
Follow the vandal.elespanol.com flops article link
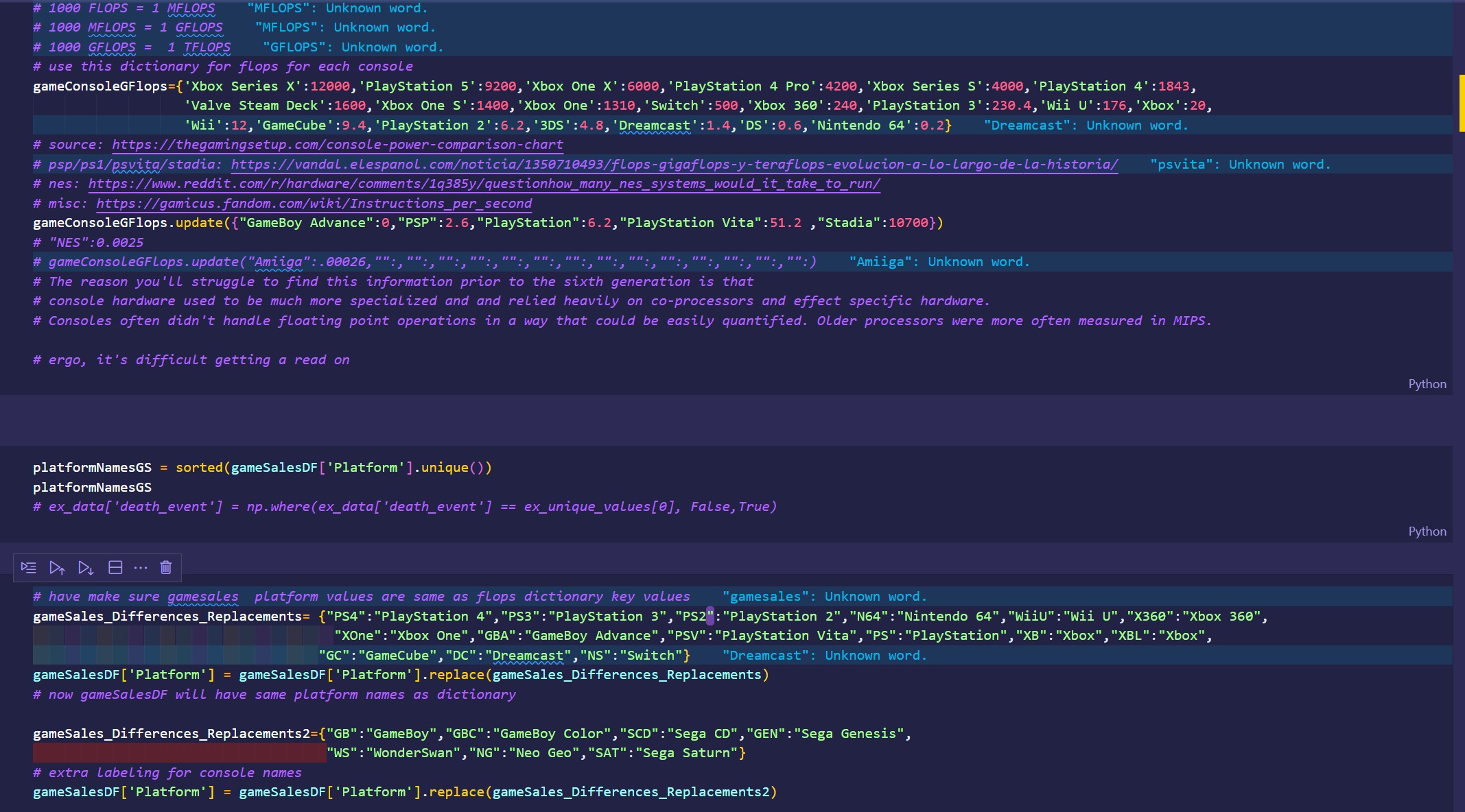pos(675,165)
